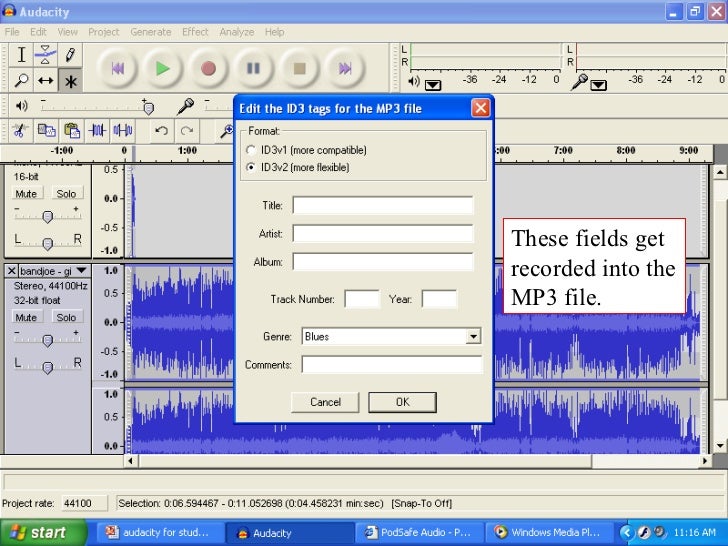Click the output volume slider handle
728x546 pixels.
coord(148,109)
